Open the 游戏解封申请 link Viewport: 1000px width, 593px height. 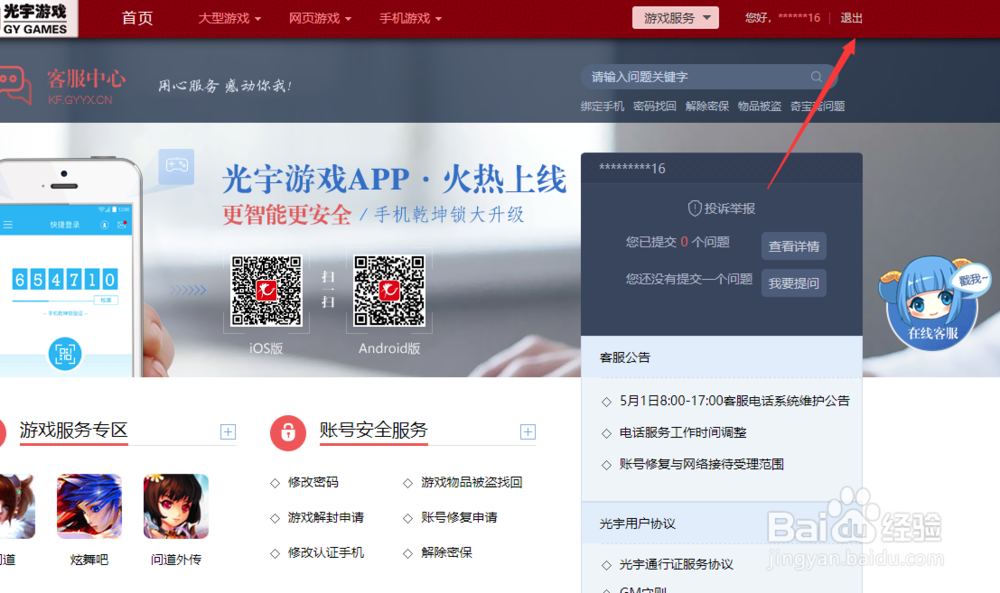point(326,518)
